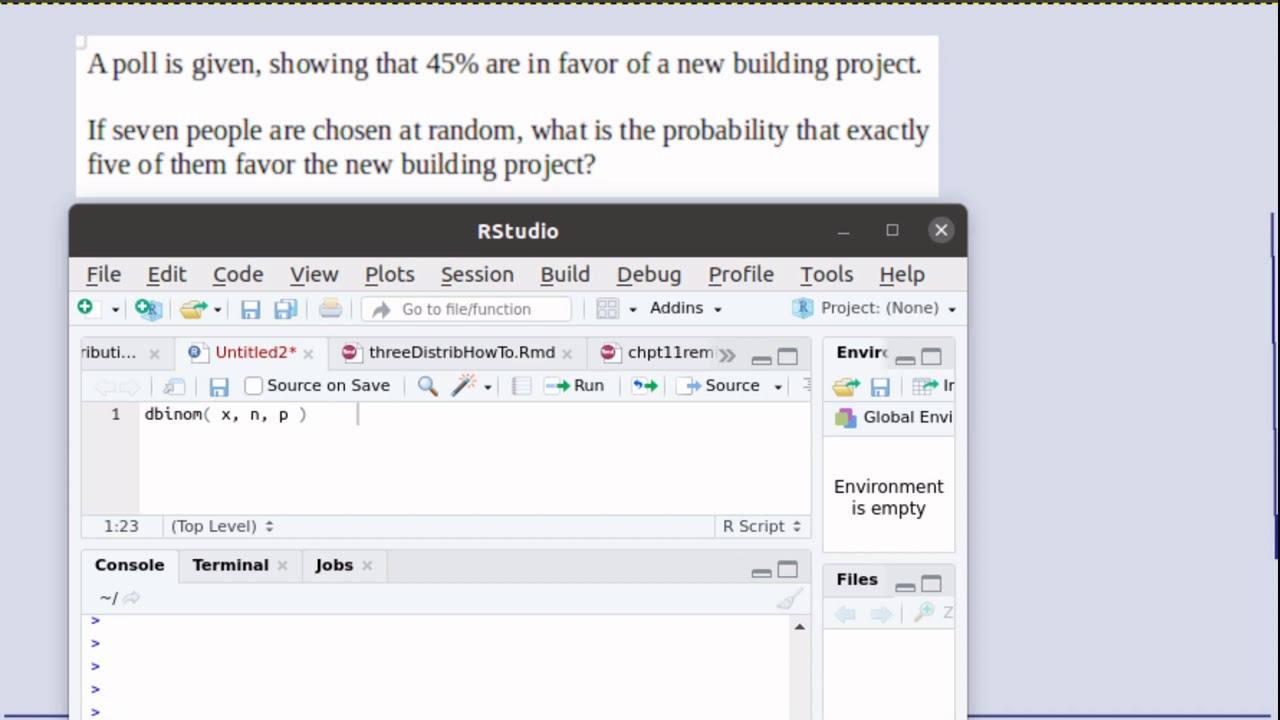Click the Save All documents icon
The image size is (1280, 720).
(x=285, y=309)
